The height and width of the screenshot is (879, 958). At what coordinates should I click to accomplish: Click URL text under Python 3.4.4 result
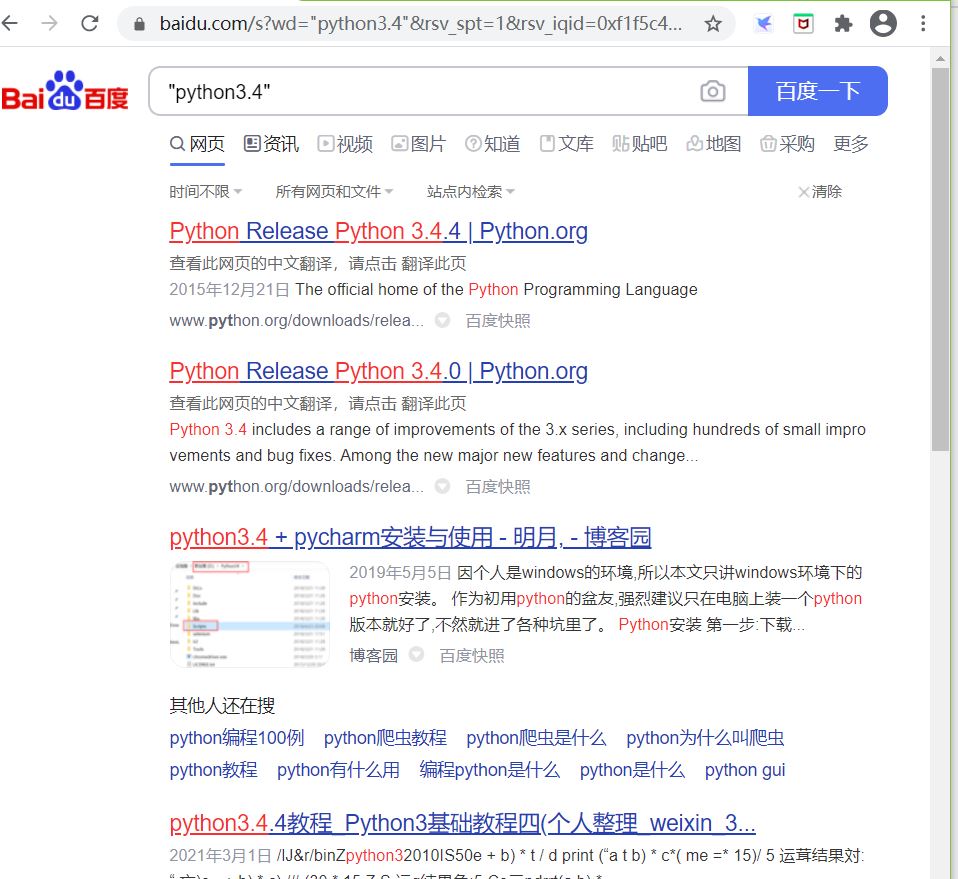[x=296, y=321]
